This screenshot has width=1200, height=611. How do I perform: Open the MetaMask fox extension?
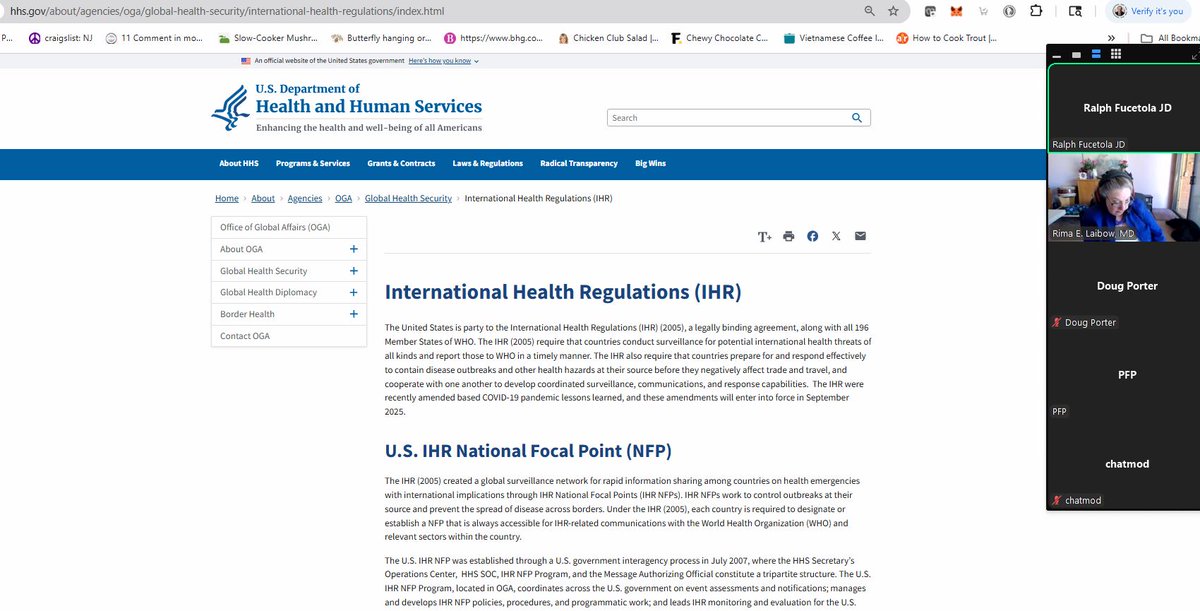(x=957, y=12)
